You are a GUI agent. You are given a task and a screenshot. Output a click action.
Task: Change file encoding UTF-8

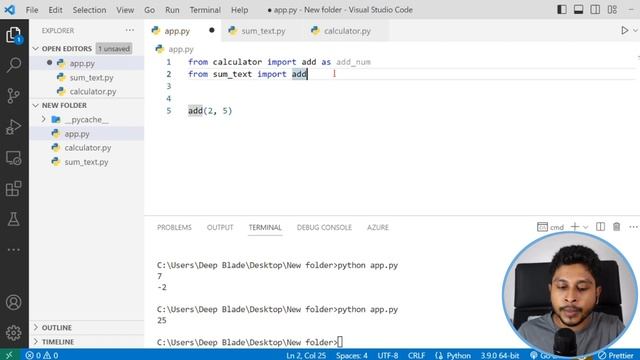(x=388, y=355)
